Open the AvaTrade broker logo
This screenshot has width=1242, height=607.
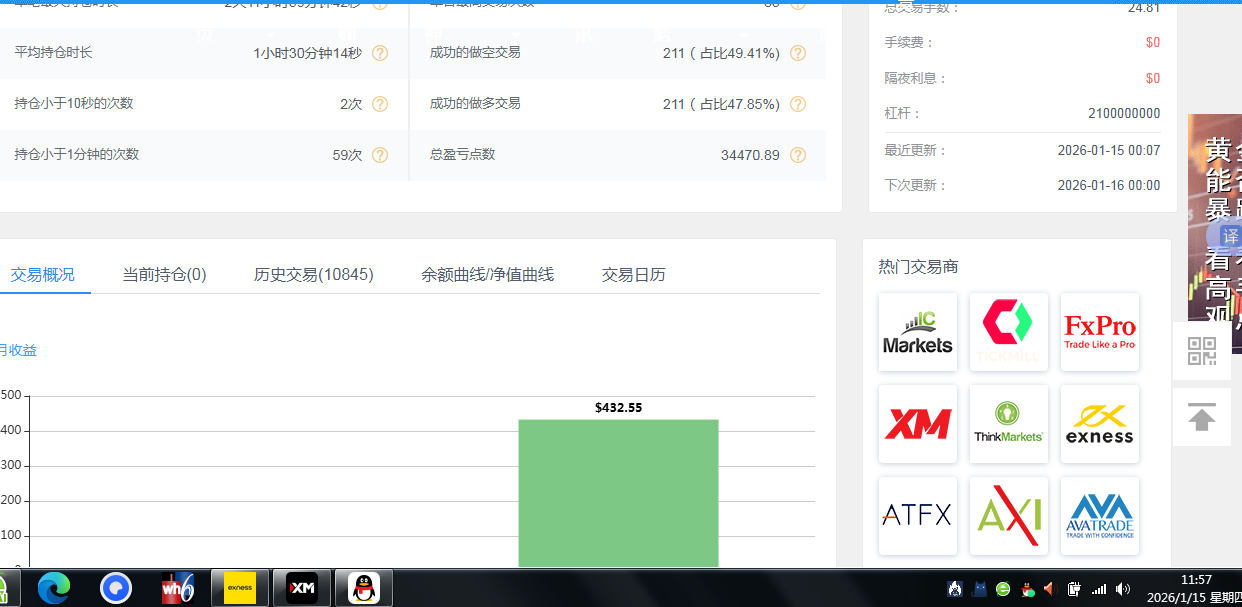point(1099,516)
